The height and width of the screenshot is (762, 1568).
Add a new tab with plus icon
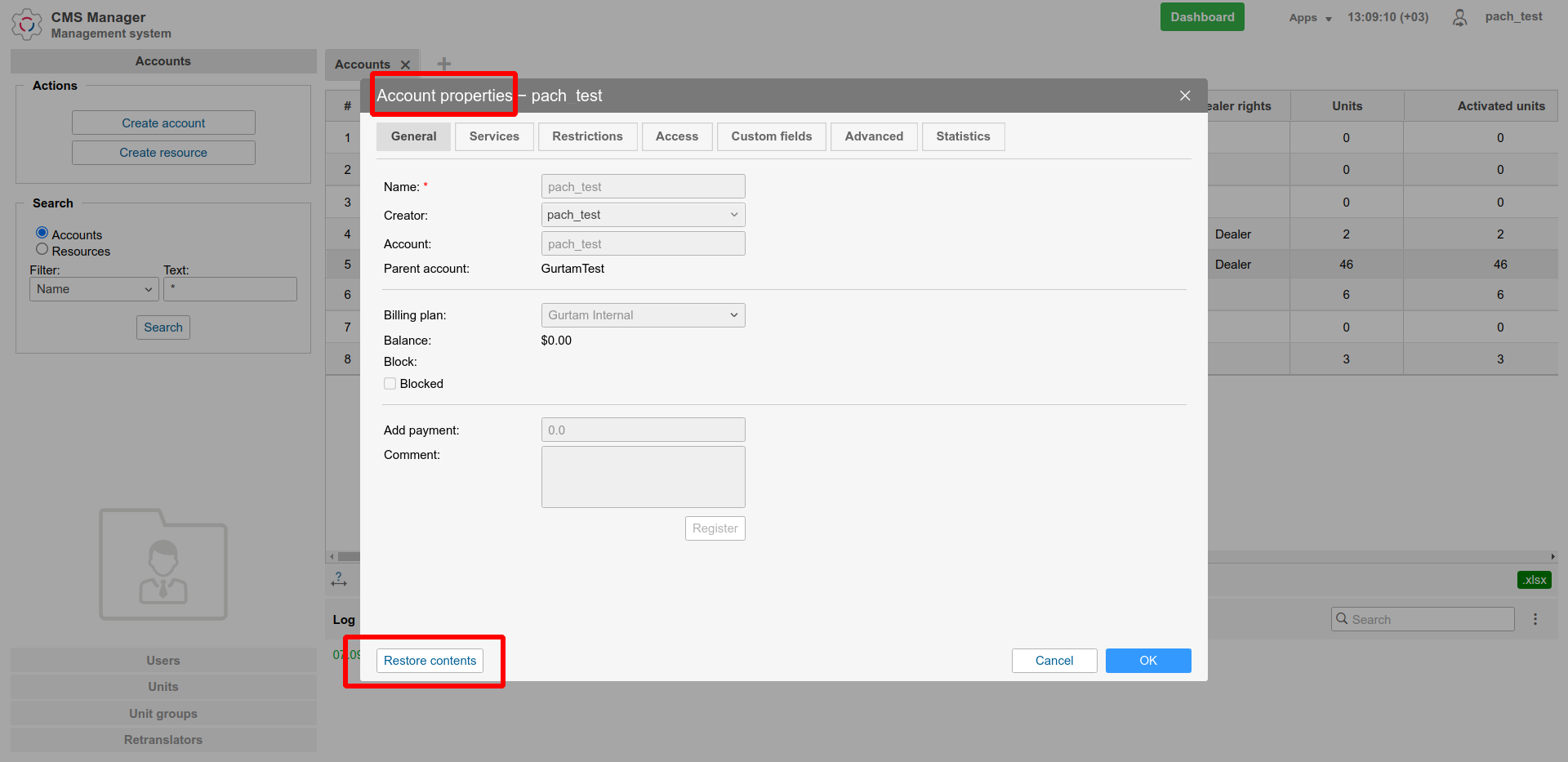(x=443, y=64)
